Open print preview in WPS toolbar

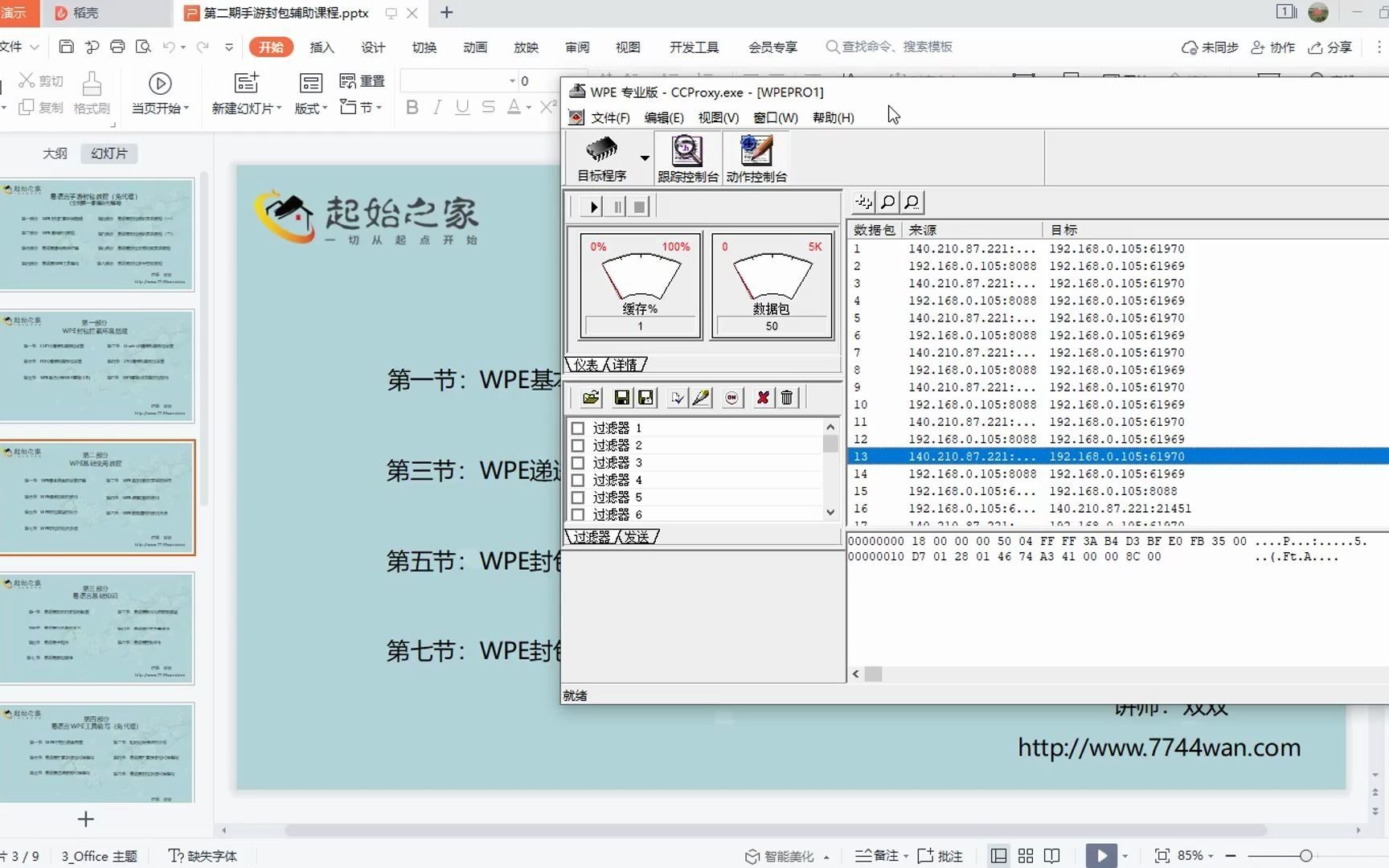point(143,47)
